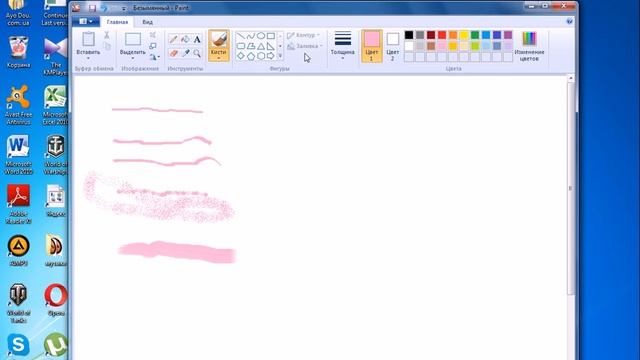The image size is (640, 360).
Task: Choose the brown color swatch in the second row
Action: point(431,46)
